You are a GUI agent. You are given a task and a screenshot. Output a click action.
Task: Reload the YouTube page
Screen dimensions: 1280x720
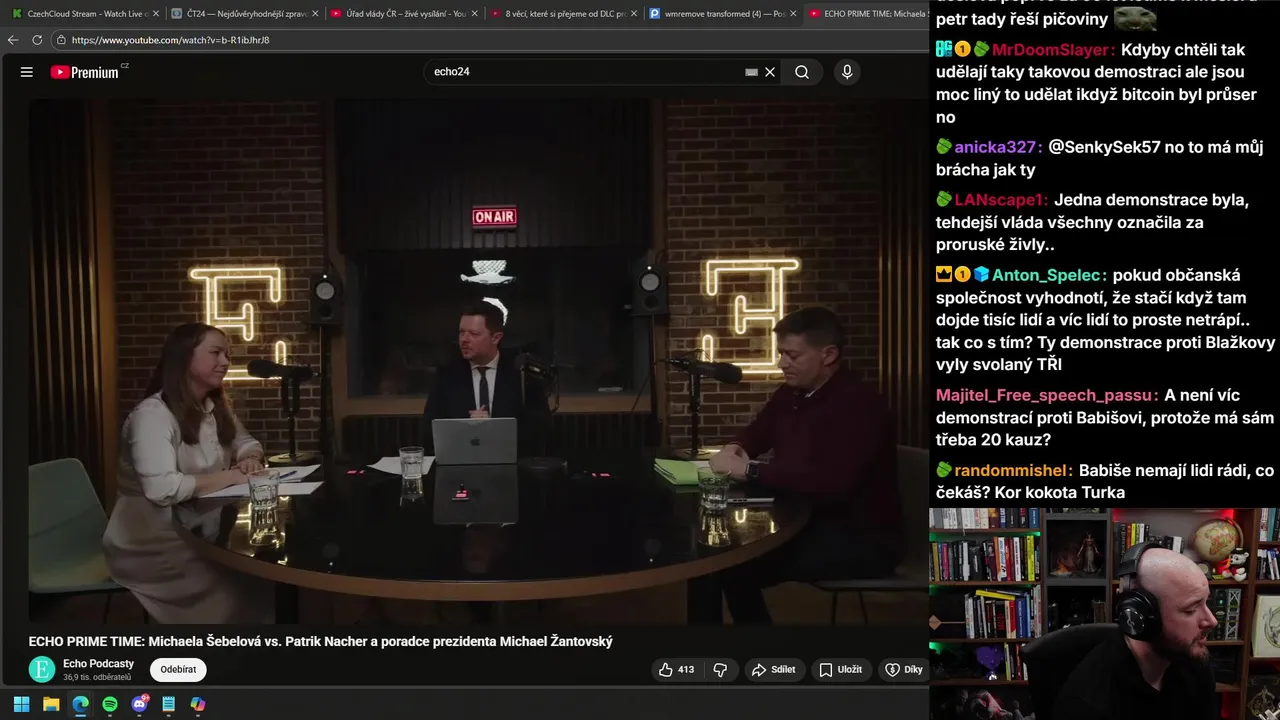[37, 40]
